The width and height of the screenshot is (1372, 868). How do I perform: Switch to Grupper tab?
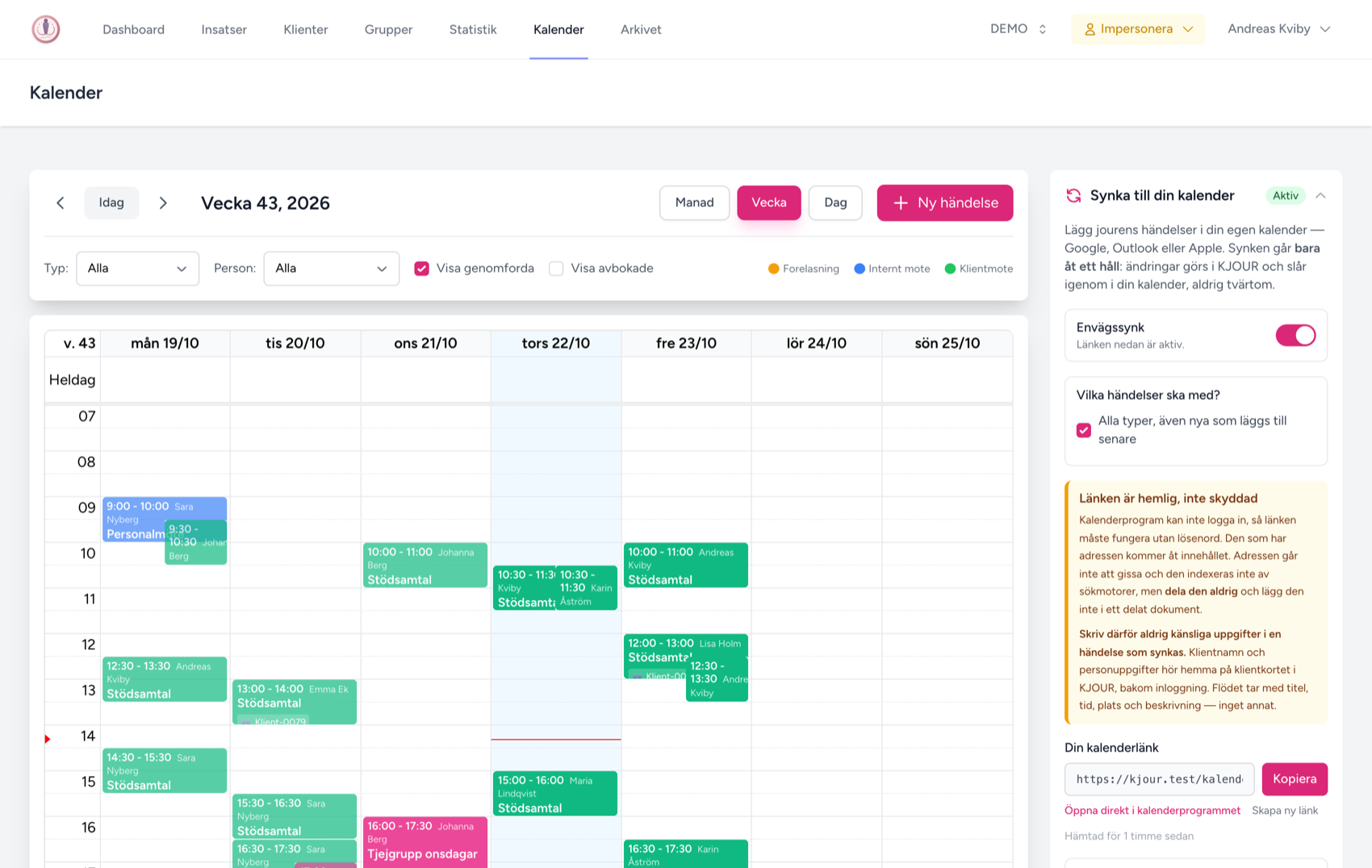click(x=388, y=29)
